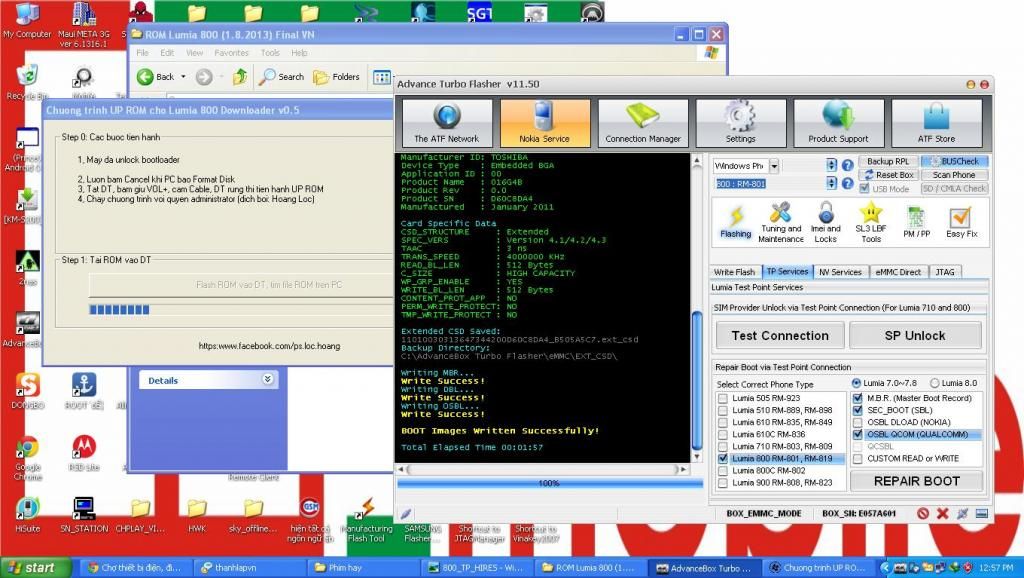Click the Backup RPL button
Viewport: 1024px width, 578px height.
coord(888,161)
